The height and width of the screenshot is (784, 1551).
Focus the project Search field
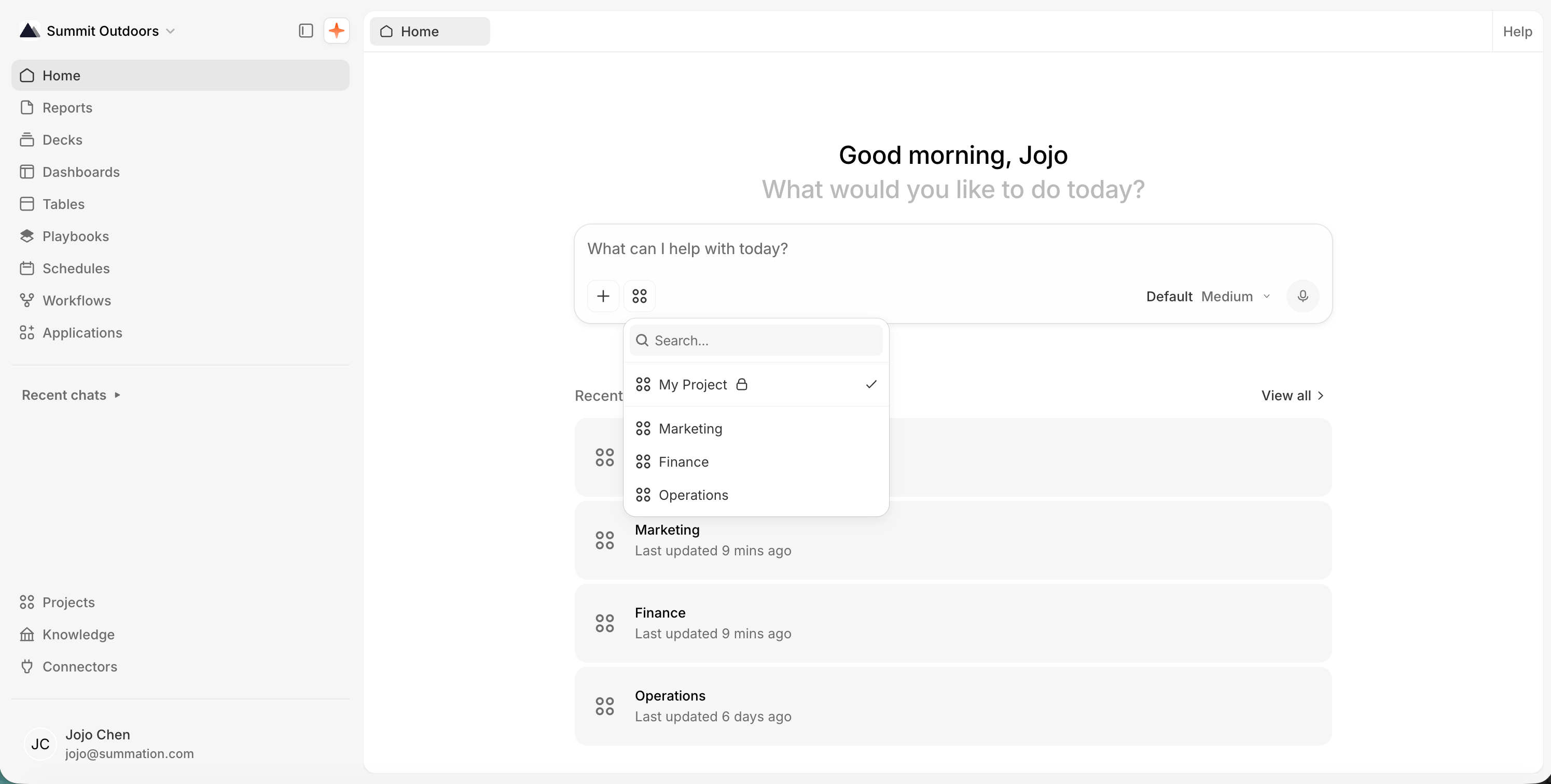pyautogui.click(x=756, y=341)
